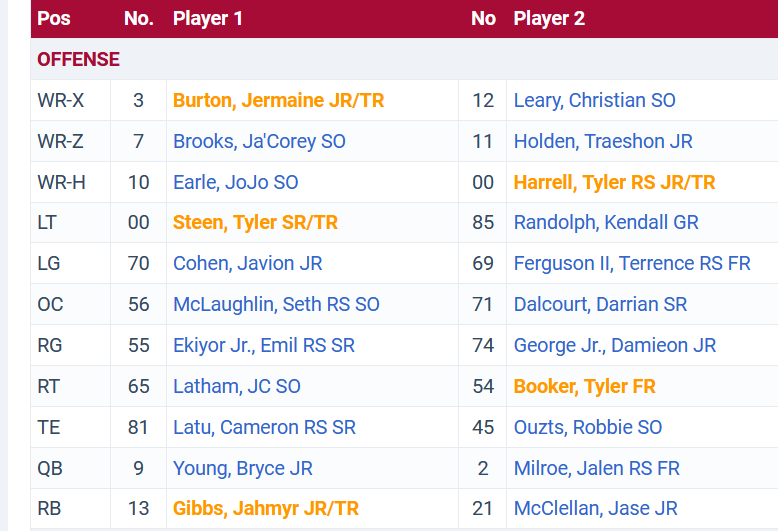Image resolution: width=778 pixels, height=531 pixels.
Task: Select McLaughlin, Seth RS SO
Action: coord(276,304)
